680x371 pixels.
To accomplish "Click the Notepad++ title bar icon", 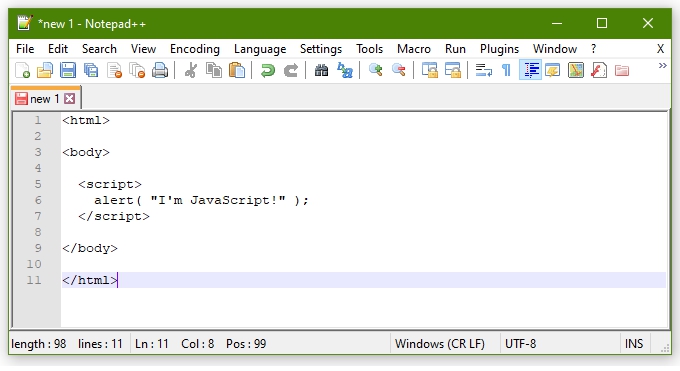I will click(24, 23).
